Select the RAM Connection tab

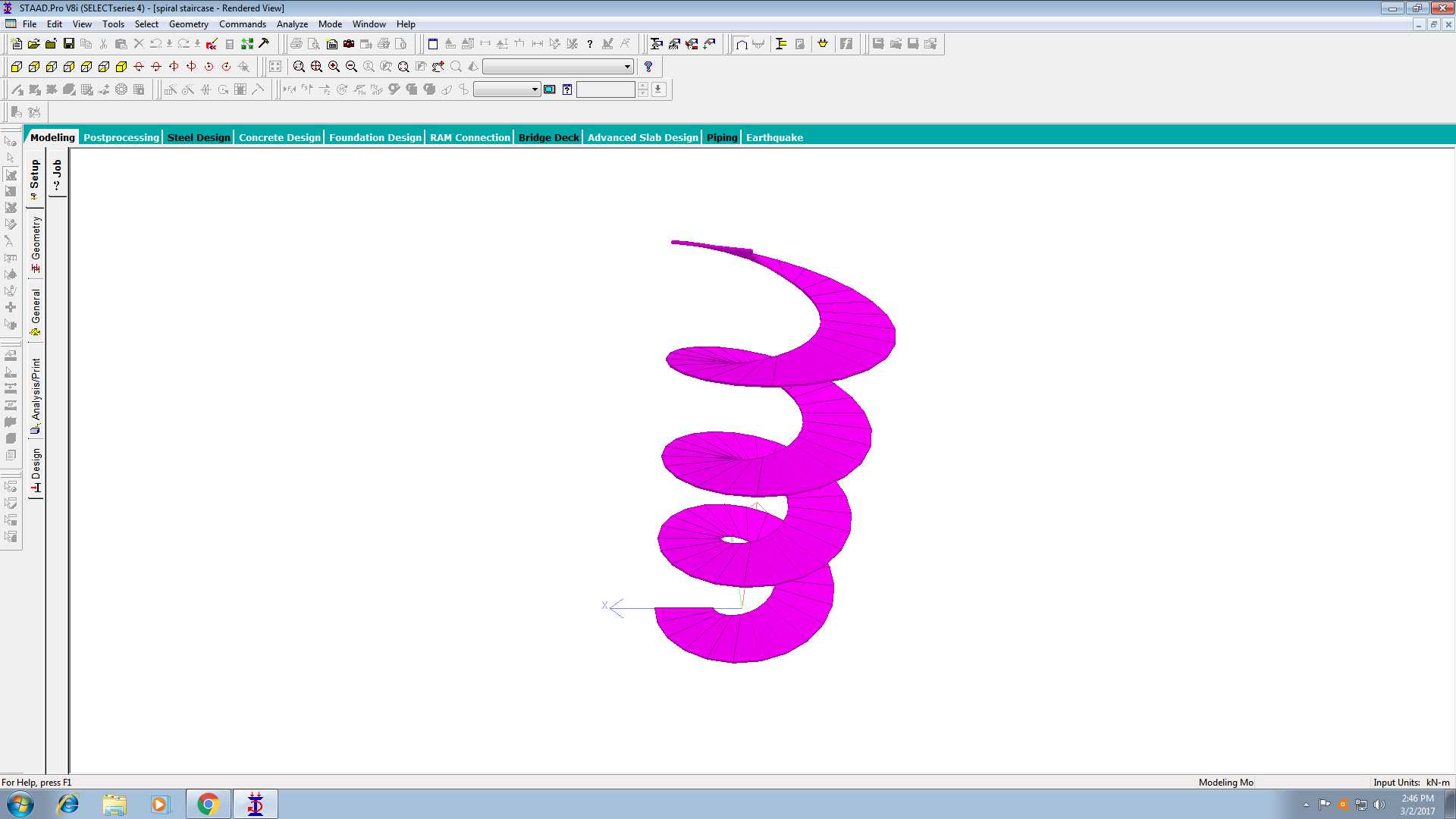pyautogui.click(x=470, y=137)
